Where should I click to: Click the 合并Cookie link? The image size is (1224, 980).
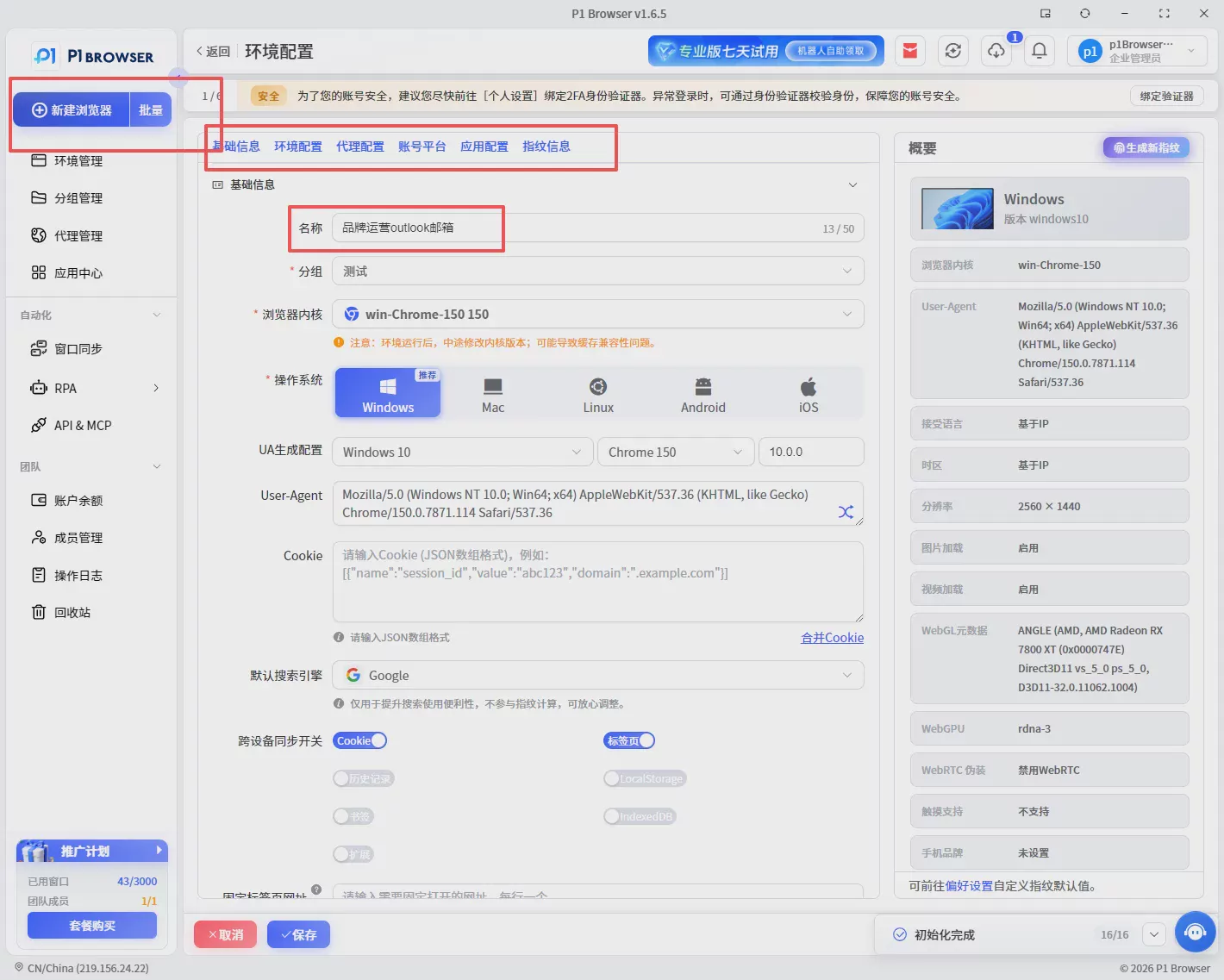point(832,637)
